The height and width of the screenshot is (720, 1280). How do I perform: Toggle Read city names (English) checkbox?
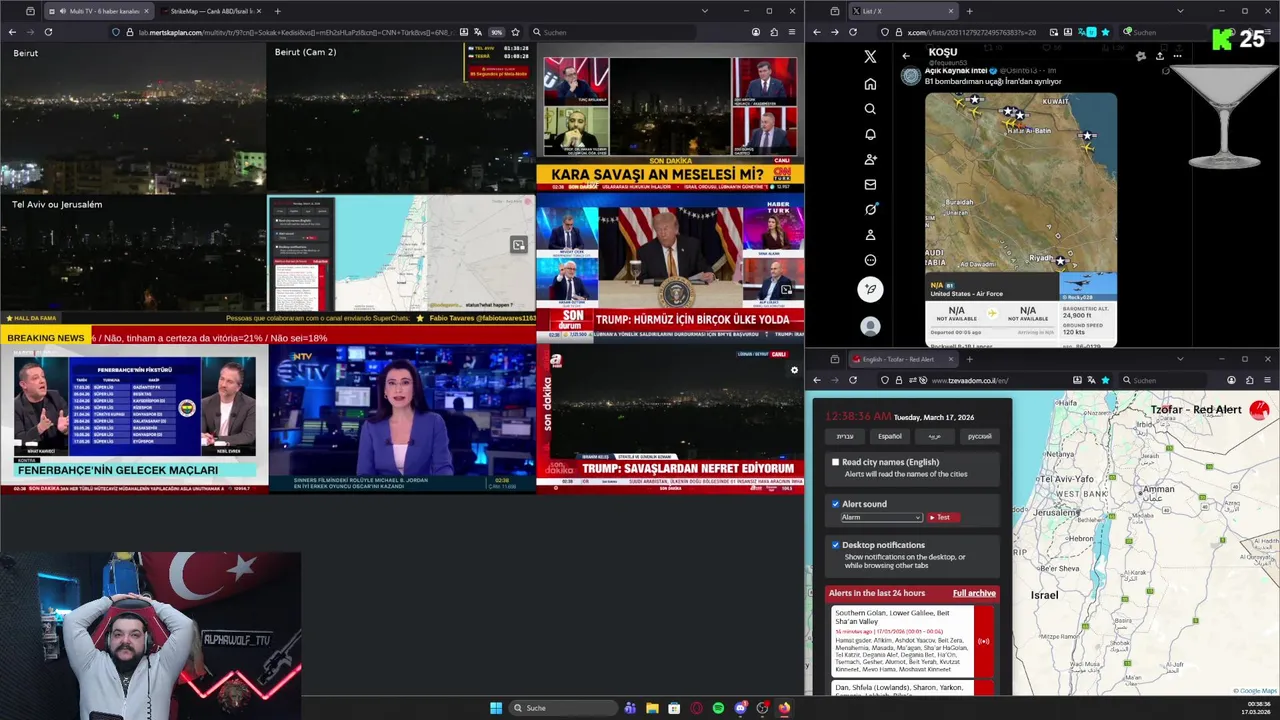(836, 462)
